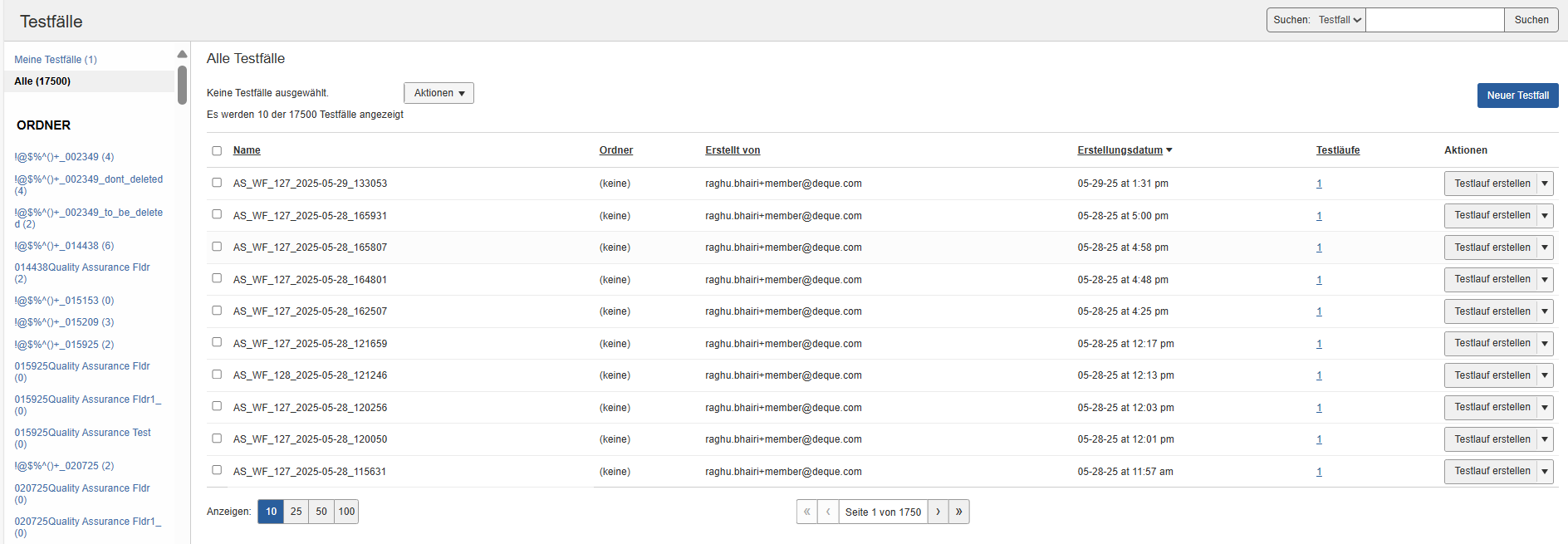Click the sort arrow beside Erstellungsdatum
Image resolution: width=1568 pixels, height=544 pixels.
(1169, 150)
